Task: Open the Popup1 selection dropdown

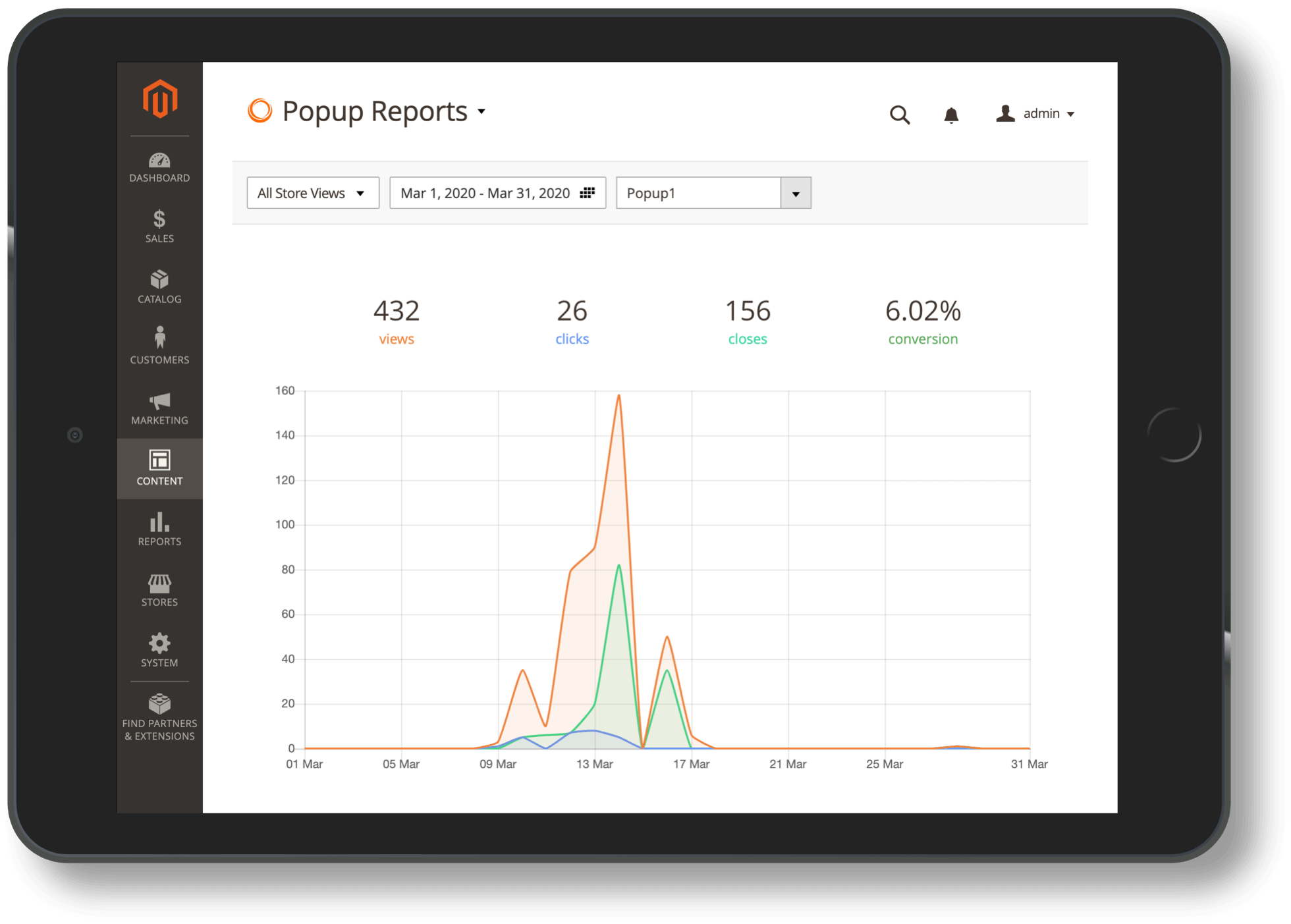Action: pos(796,192)
